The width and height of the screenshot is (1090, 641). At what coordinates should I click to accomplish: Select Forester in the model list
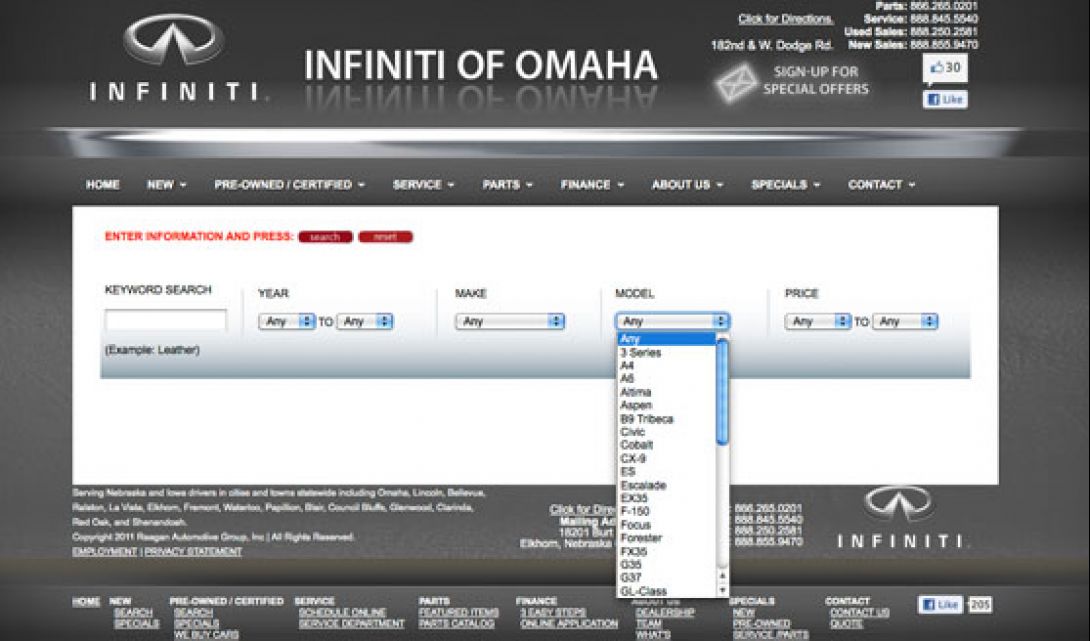coord(666,538)
